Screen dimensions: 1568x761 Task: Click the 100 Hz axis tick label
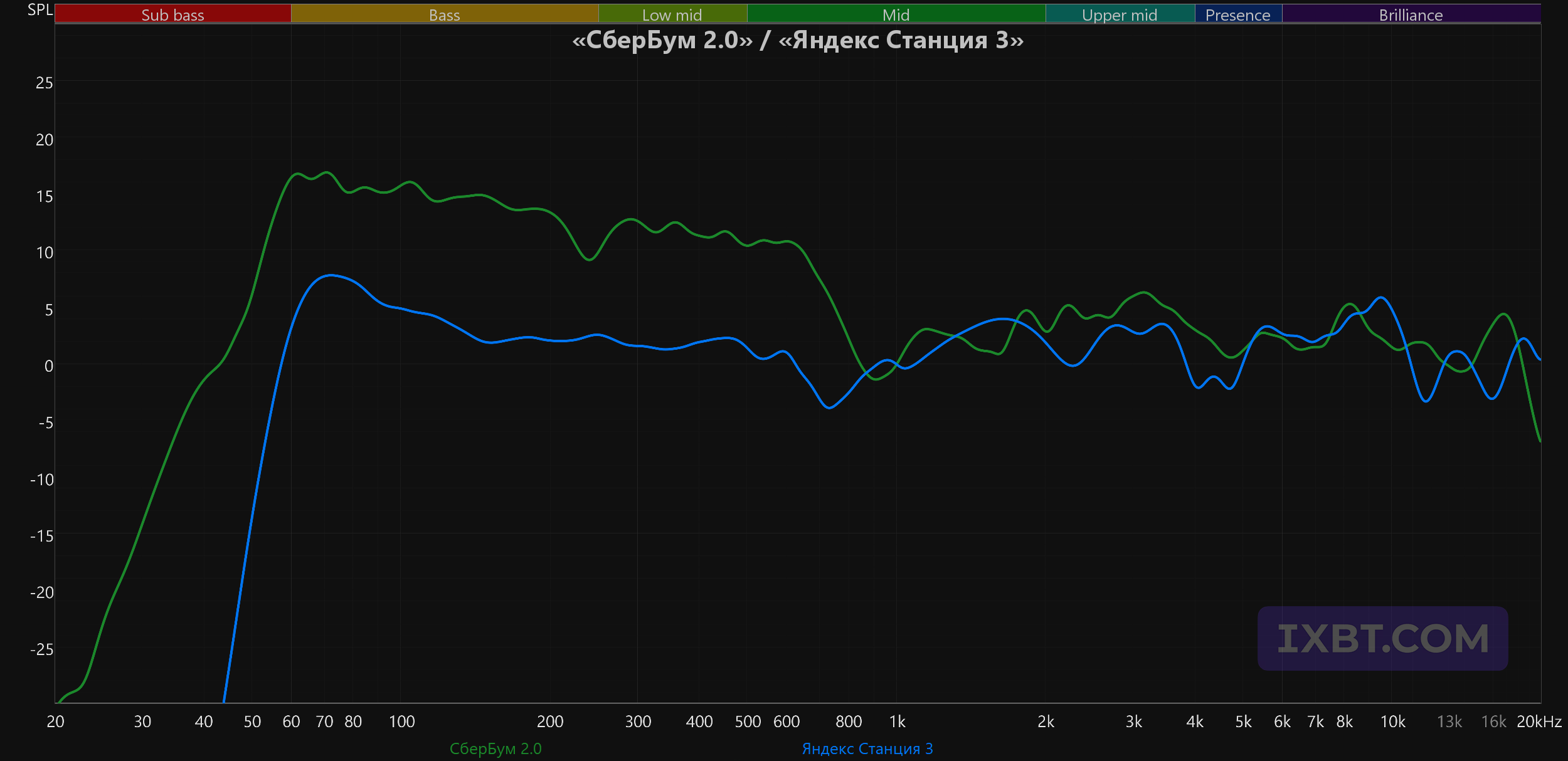point(402,722)
